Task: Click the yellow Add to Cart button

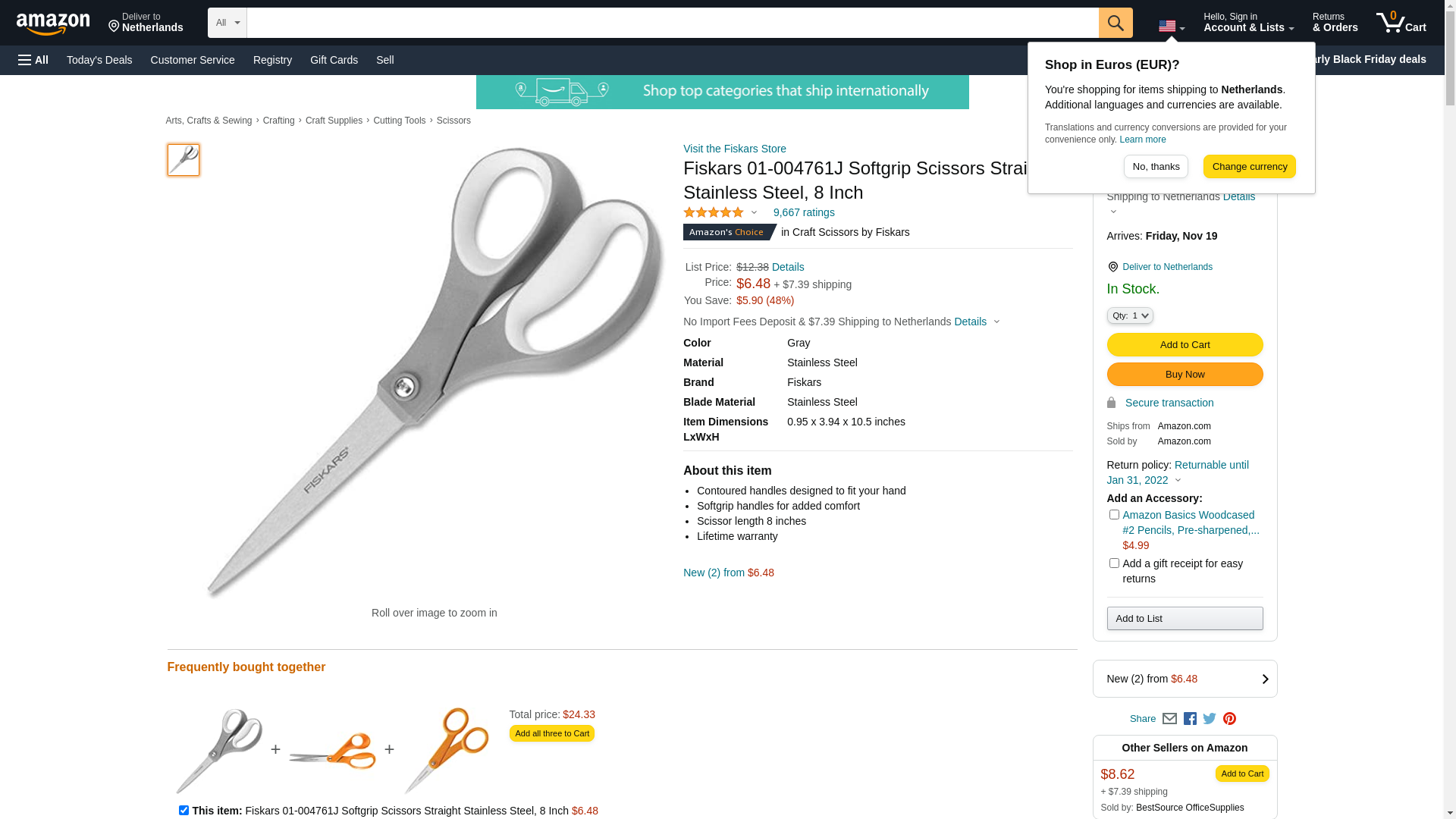Action: tap(1185, 345)
